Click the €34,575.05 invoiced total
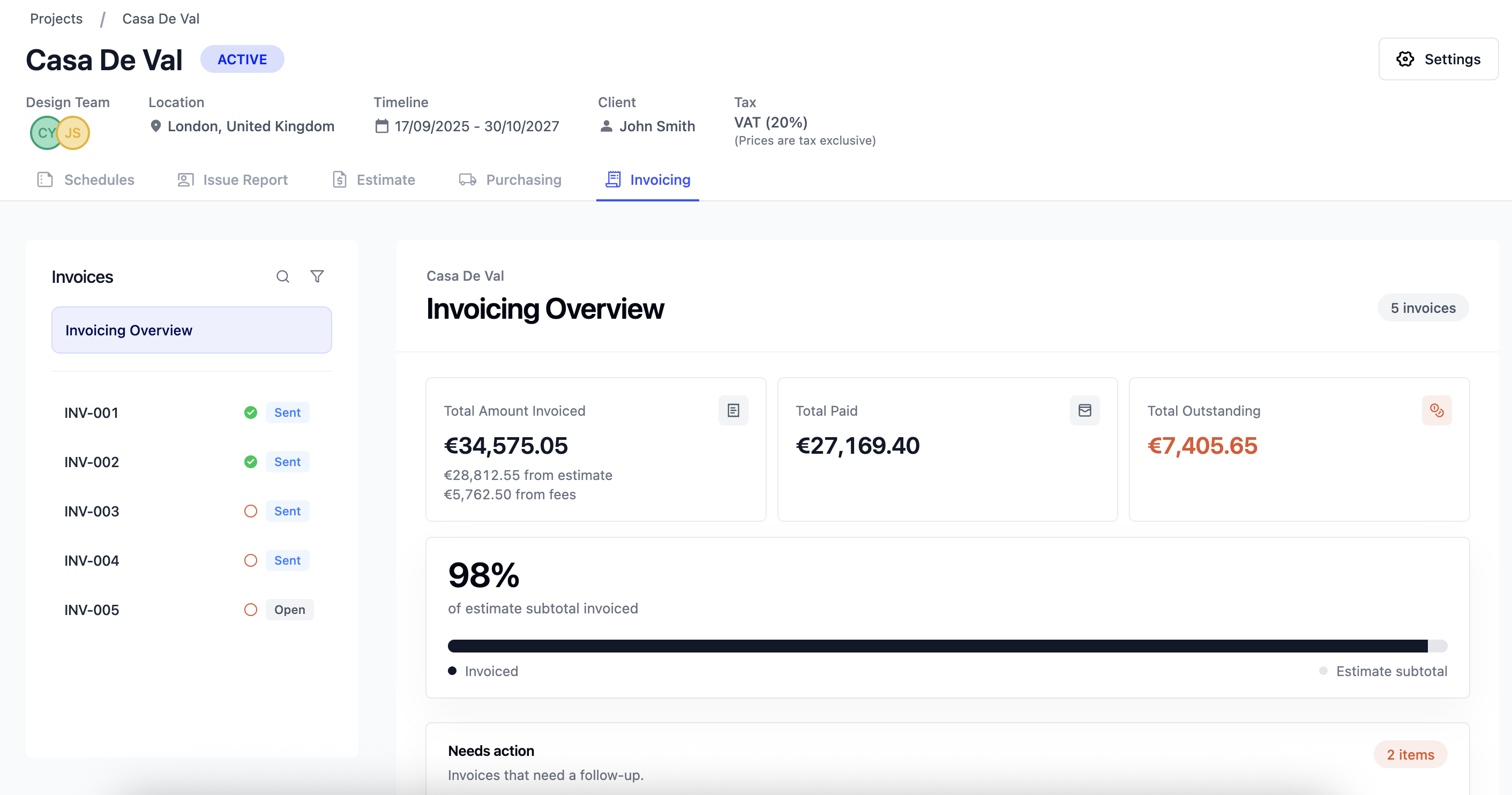The width and height of the screenshot is (1512, 795). coord(506,445)
